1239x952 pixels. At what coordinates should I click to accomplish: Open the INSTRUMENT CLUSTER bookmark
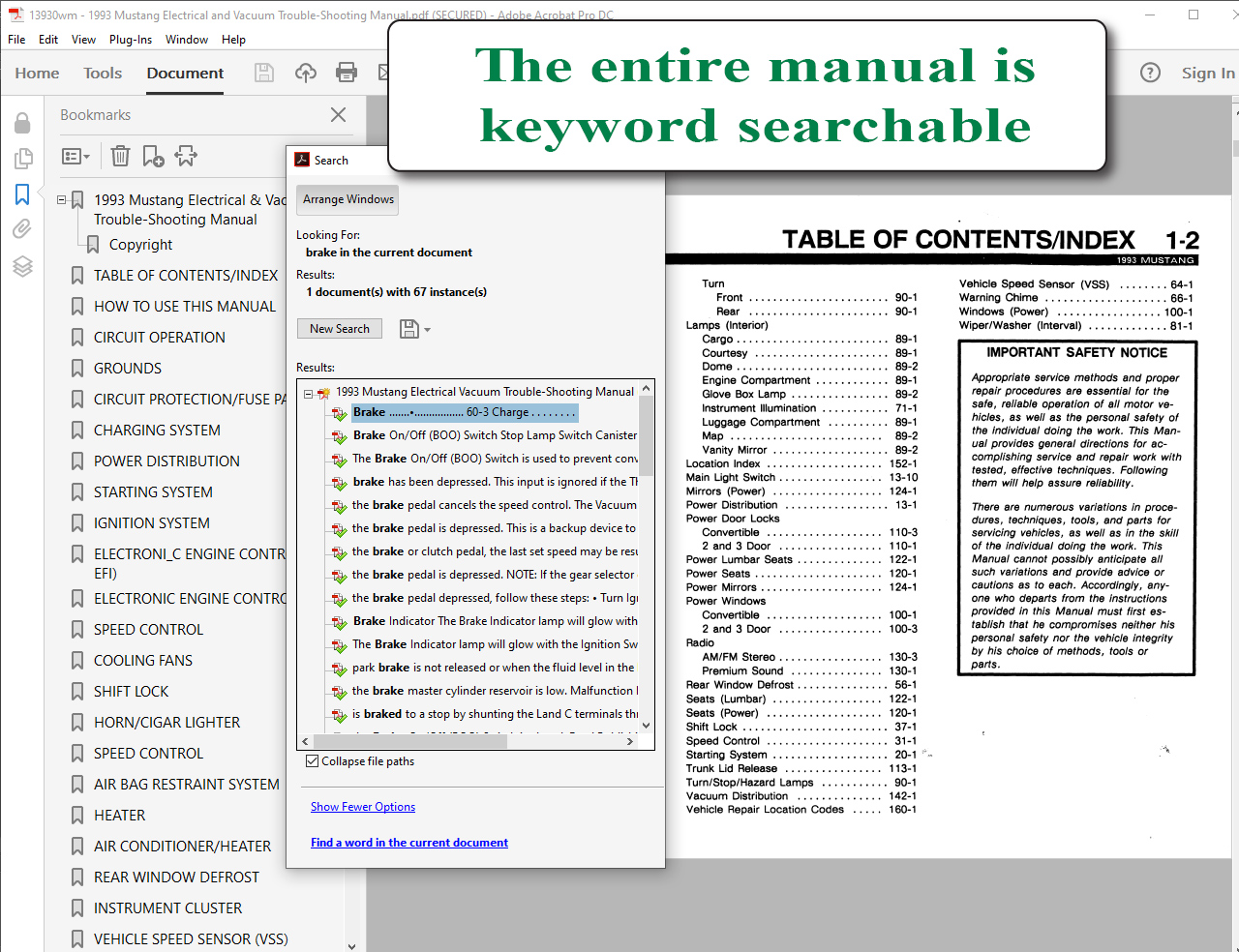pyautogui.click(x=168, y=908)
